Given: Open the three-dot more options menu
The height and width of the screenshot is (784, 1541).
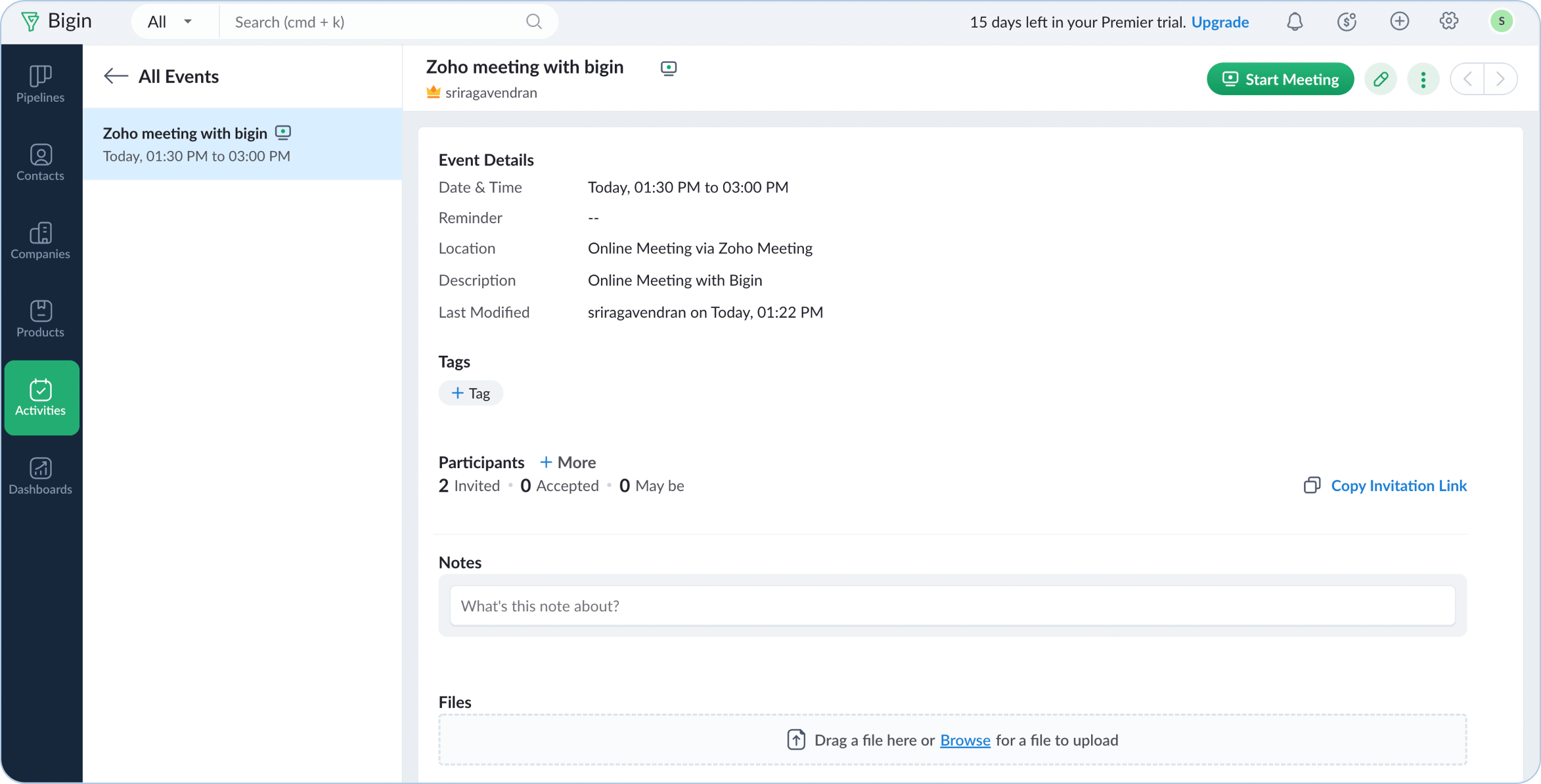Looking at the screenshot, I should [x=1423, y=79].
